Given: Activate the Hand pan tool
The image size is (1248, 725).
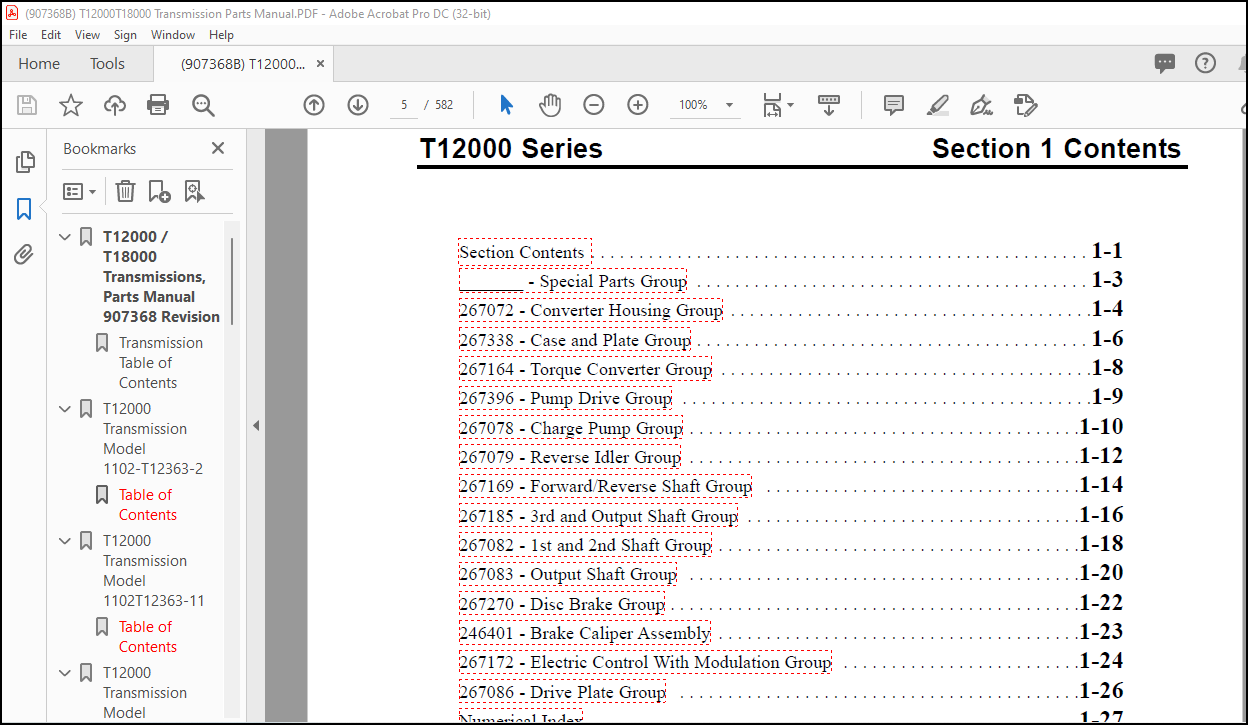Looking at the screenshot, I should (550, 105).
